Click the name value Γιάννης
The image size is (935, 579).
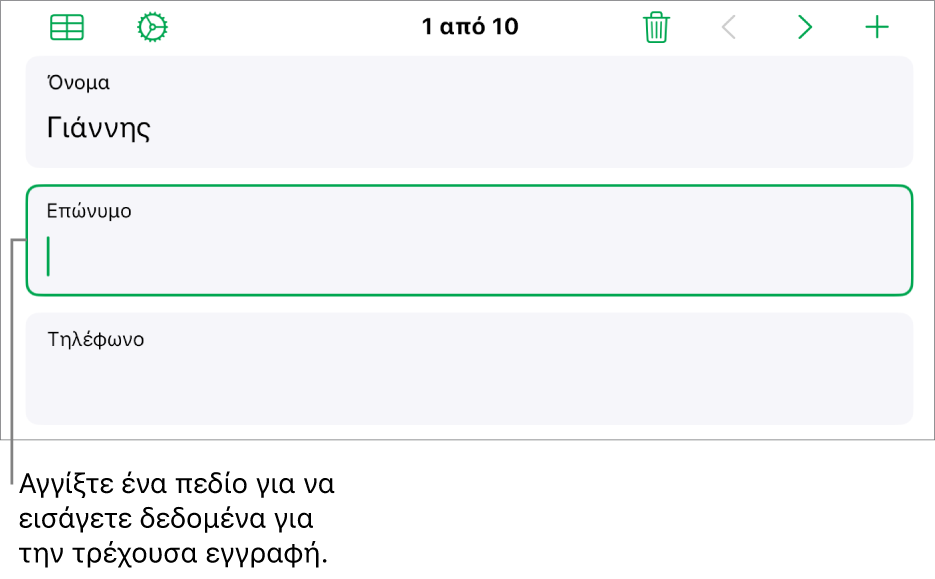point(99,128)
